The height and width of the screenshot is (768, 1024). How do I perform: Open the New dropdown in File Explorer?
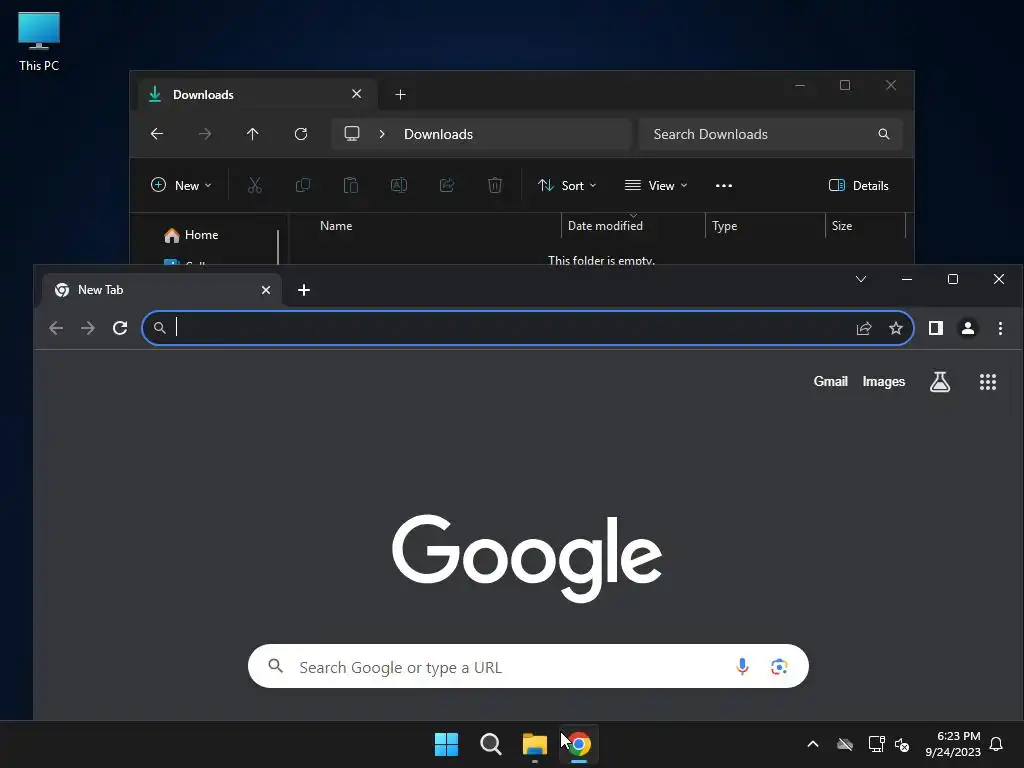pyautogui.click(x=181, y=185)
